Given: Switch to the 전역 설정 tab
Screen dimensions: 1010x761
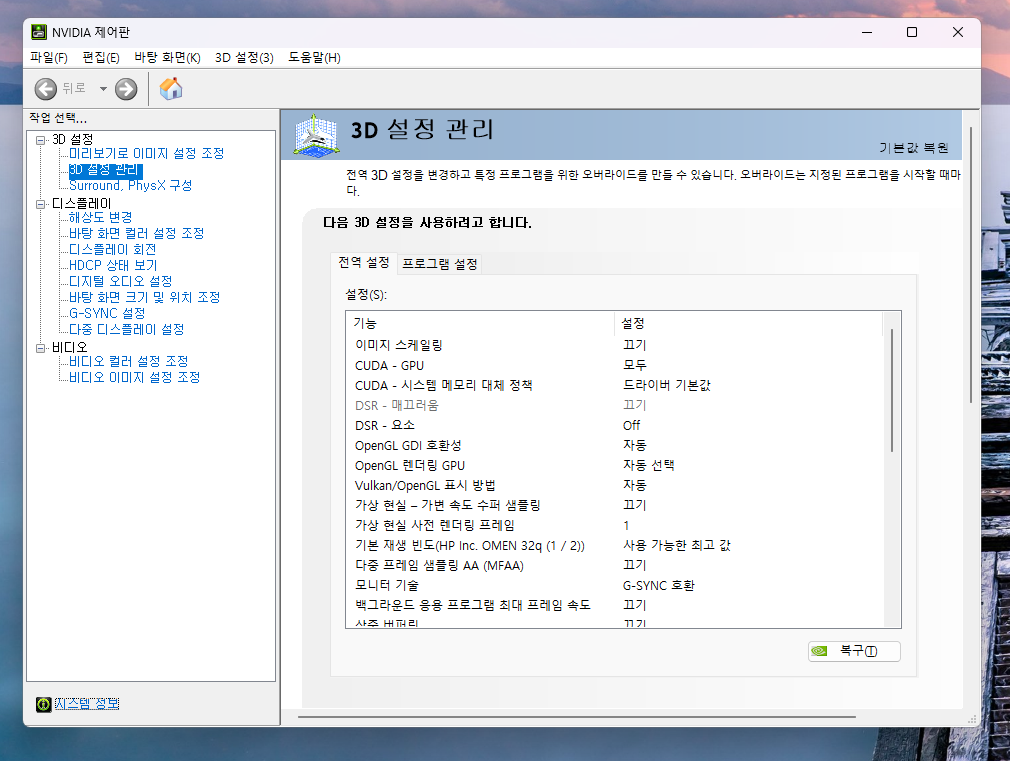Looking at the screenshot, I should 364,263.
